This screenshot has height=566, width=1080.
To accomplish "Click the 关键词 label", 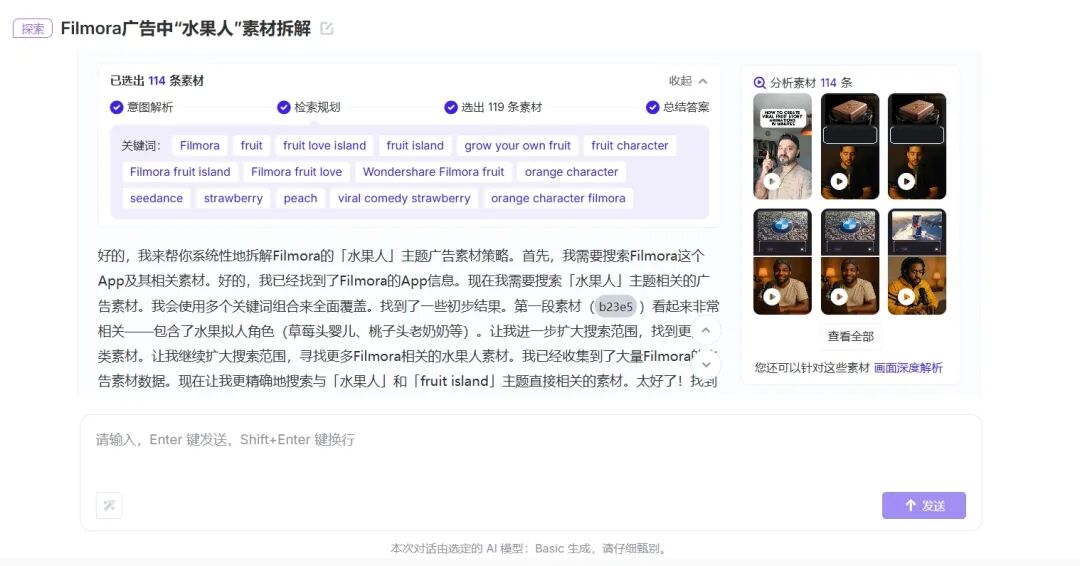I will click(141, 146).
